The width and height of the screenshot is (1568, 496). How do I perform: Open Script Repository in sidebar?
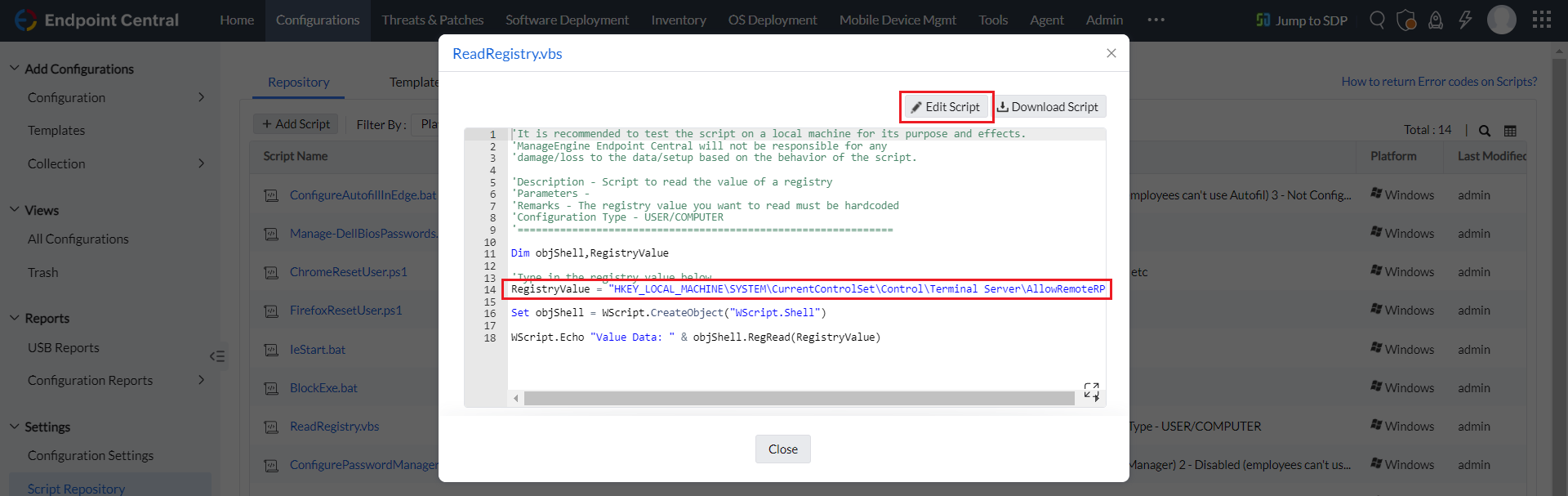pyautogui.click(x=77, y=489)
